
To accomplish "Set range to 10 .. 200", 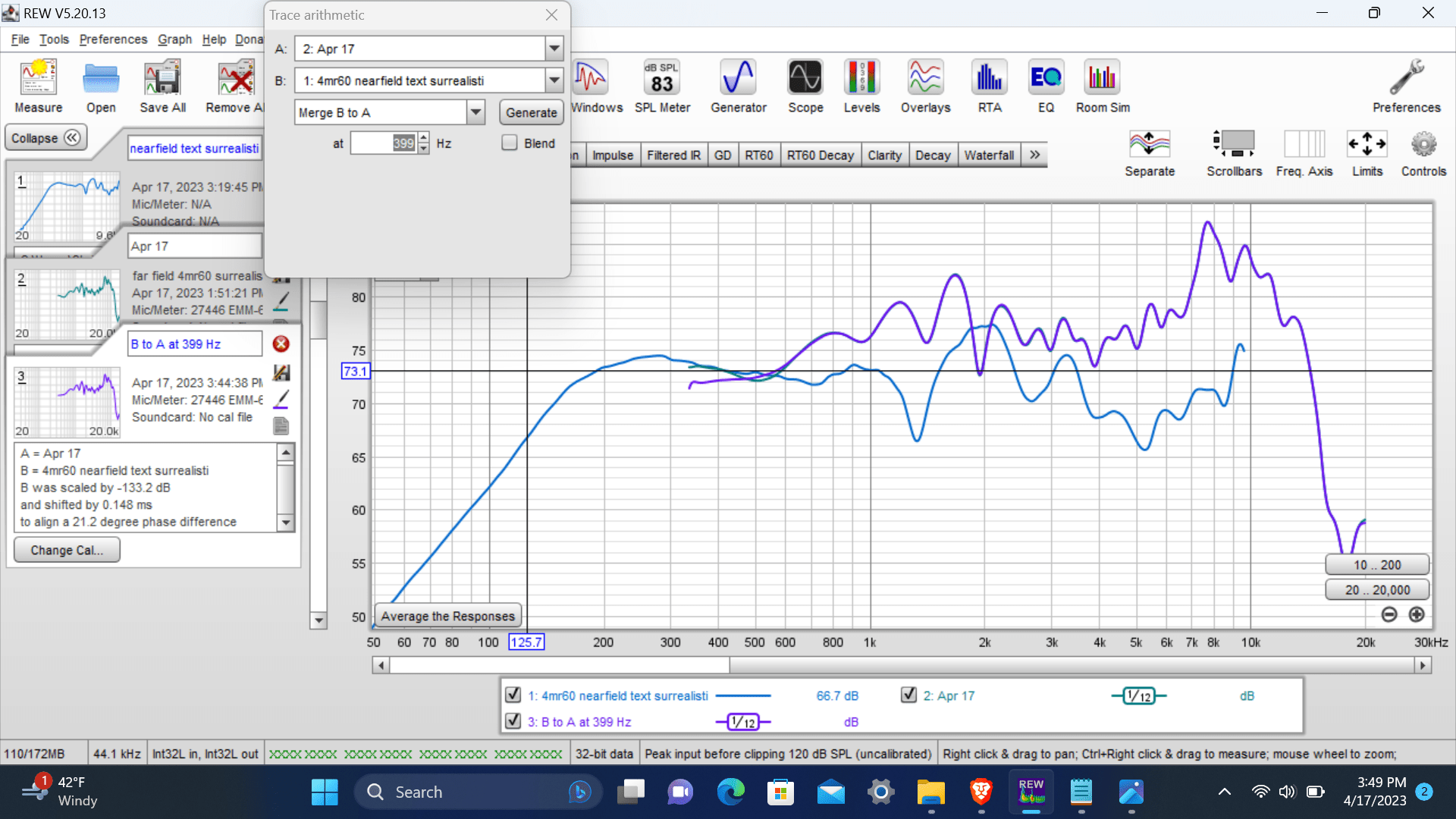I will tap(1377, 565).
